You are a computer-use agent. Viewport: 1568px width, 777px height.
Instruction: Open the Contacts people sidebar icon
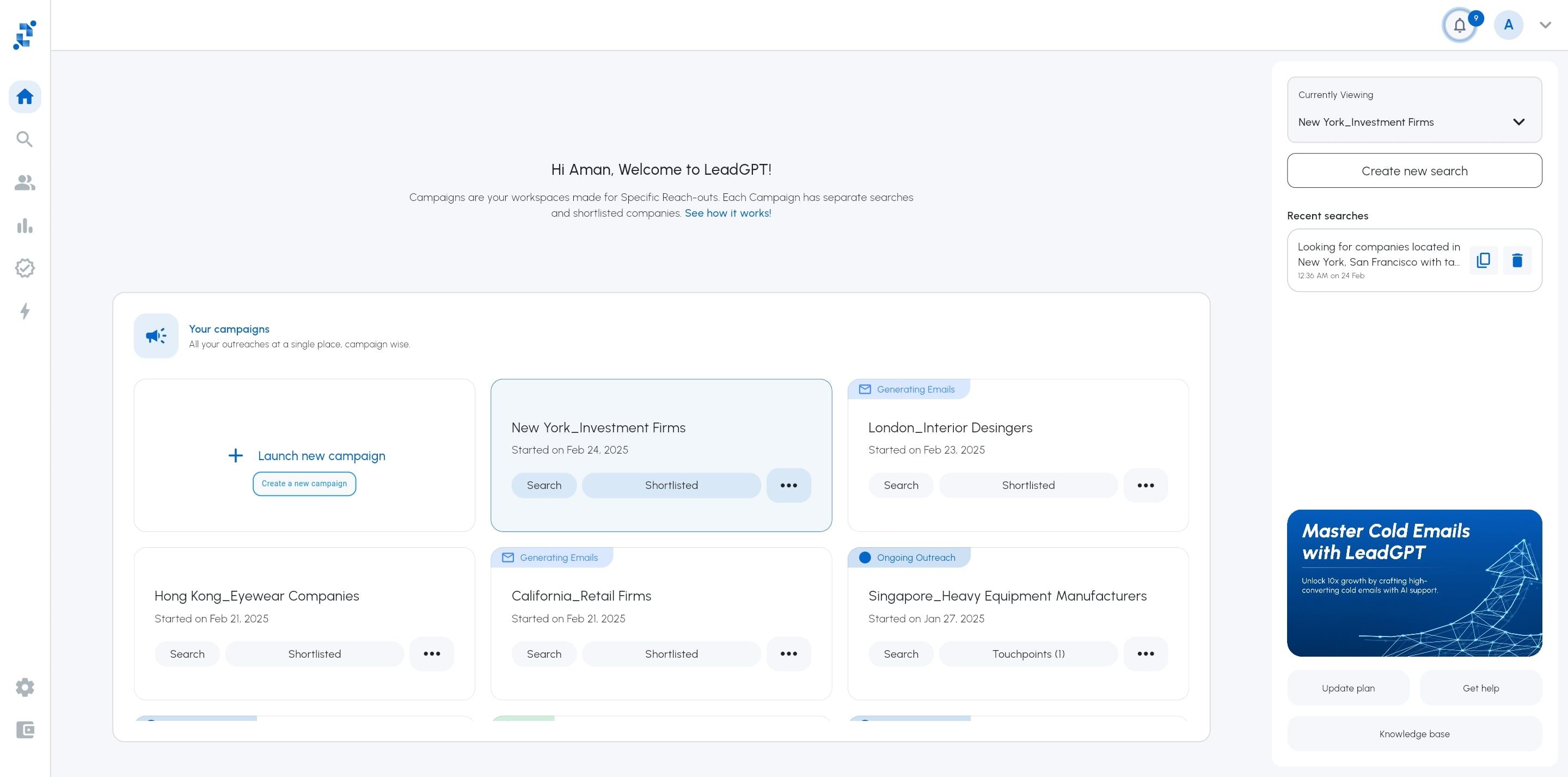pos(25,182)
